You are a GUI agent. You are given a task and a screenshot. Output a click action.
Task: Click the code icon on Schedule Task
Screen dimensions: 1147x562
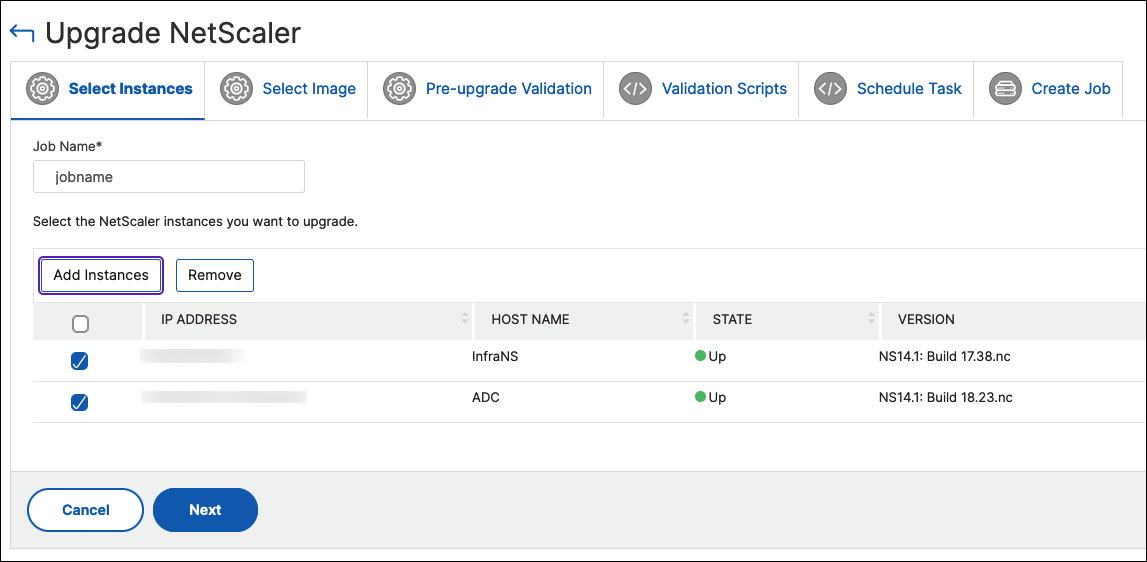pyautogui.click(x=830, y=89)
